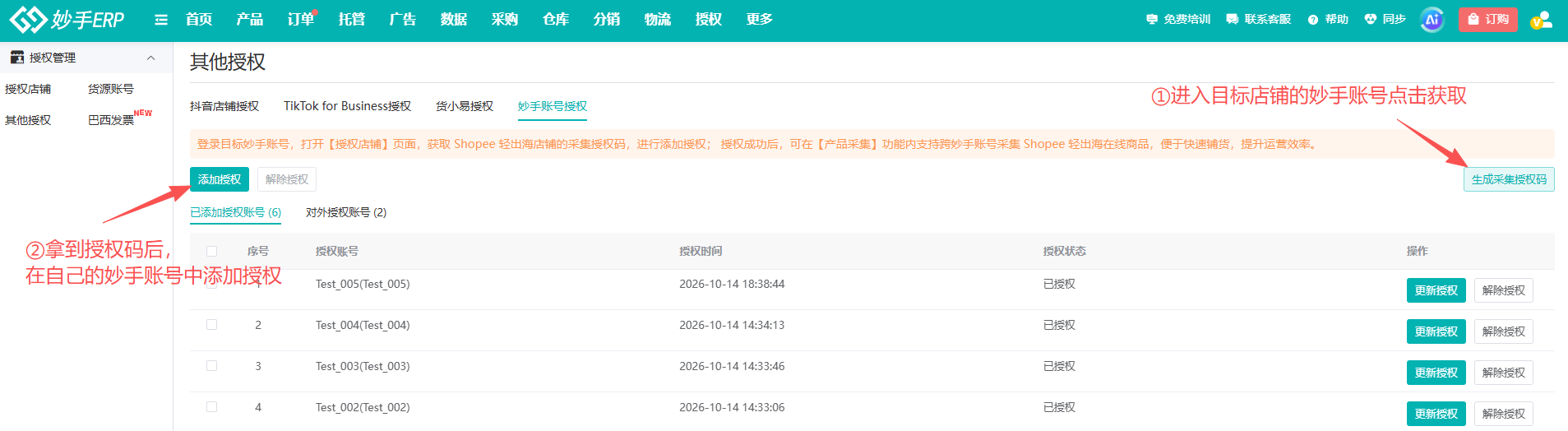Open the 分销 menu
The height and width of the screenshot is (431, 1568).
tap(607, 19)
